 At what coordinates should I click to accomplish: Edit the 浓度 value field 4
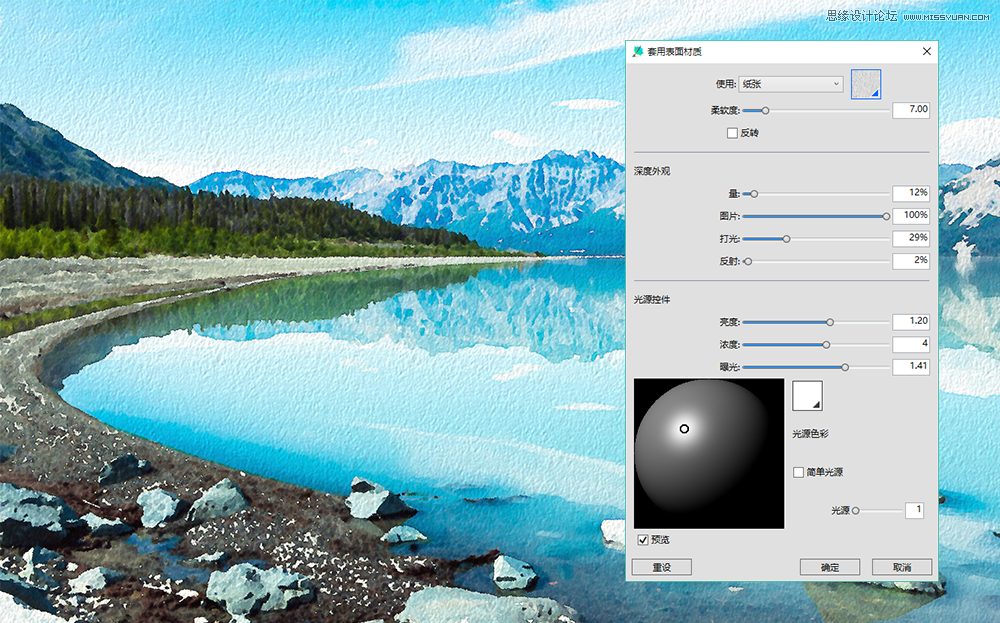point(911,344)
